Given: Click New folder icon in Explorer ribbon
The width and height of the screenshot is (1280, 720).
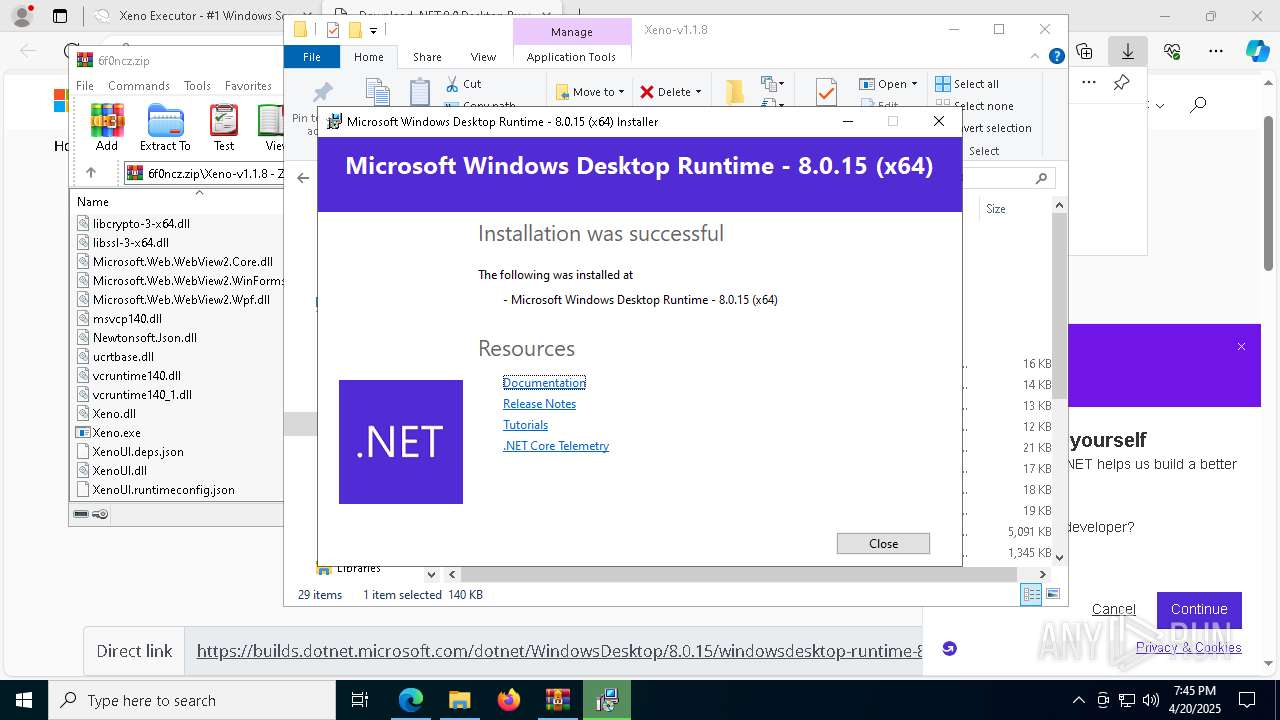Looking at the screenshot, I should tap(734, 92).
